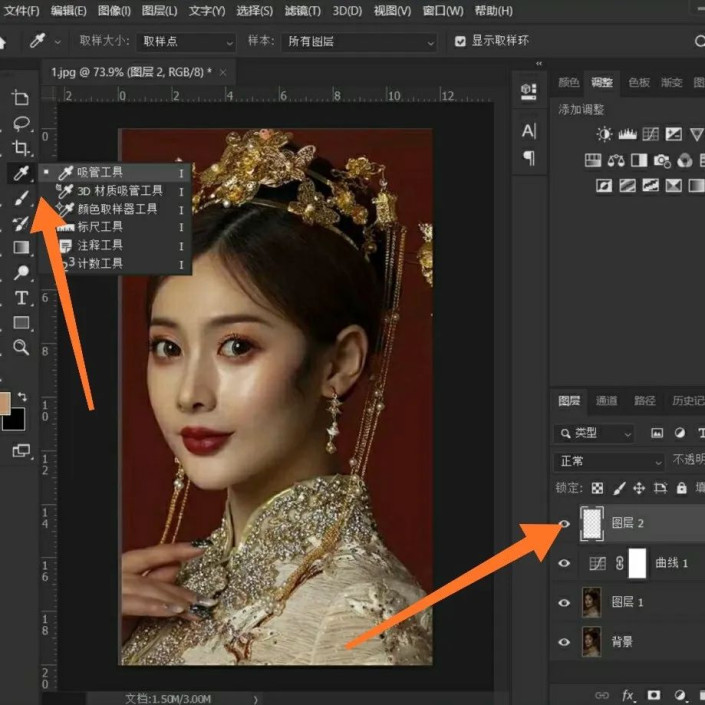Screen dimensions: 705x705
Task: Select the History Brush tool
Action: (x=21, y=223)
